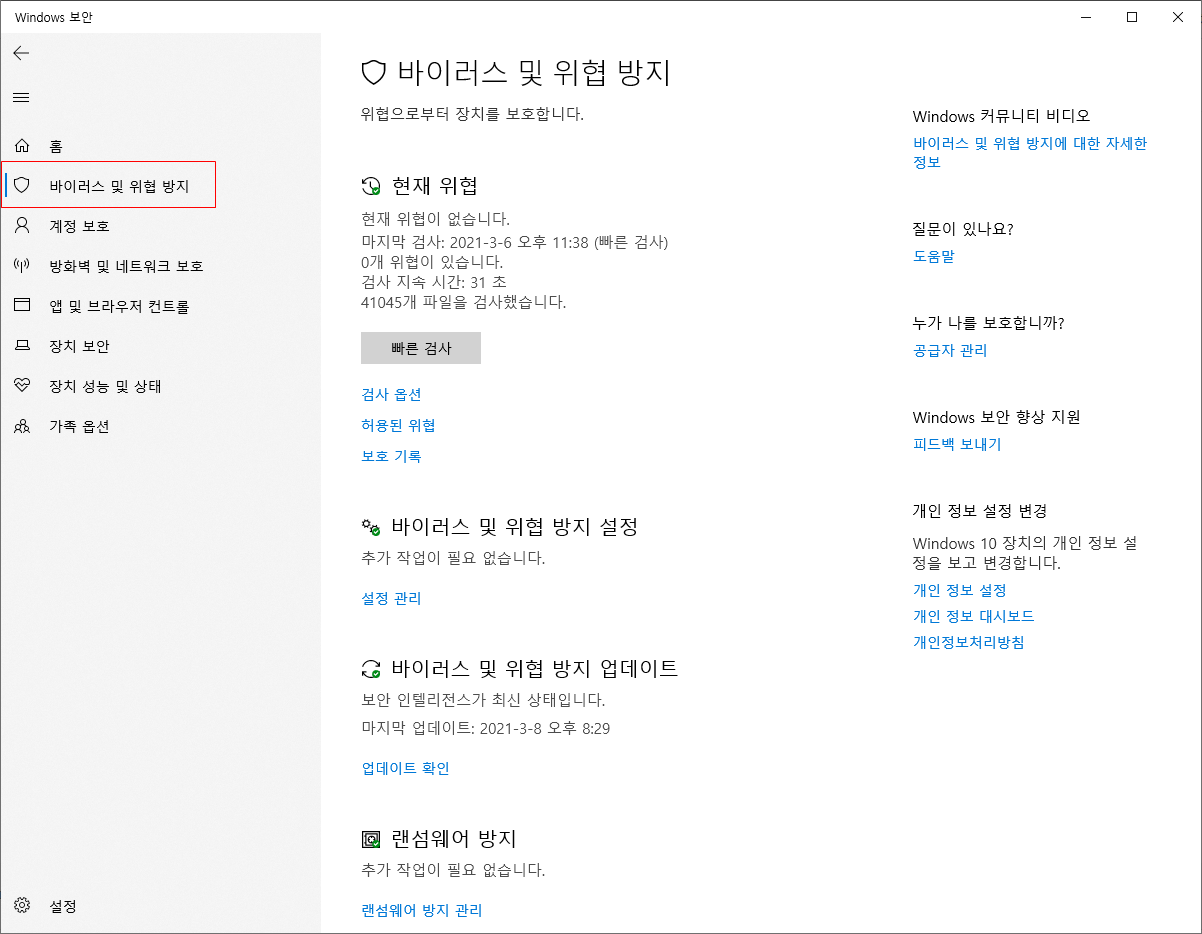Click the 설정 관리 link

pos(391,598)
